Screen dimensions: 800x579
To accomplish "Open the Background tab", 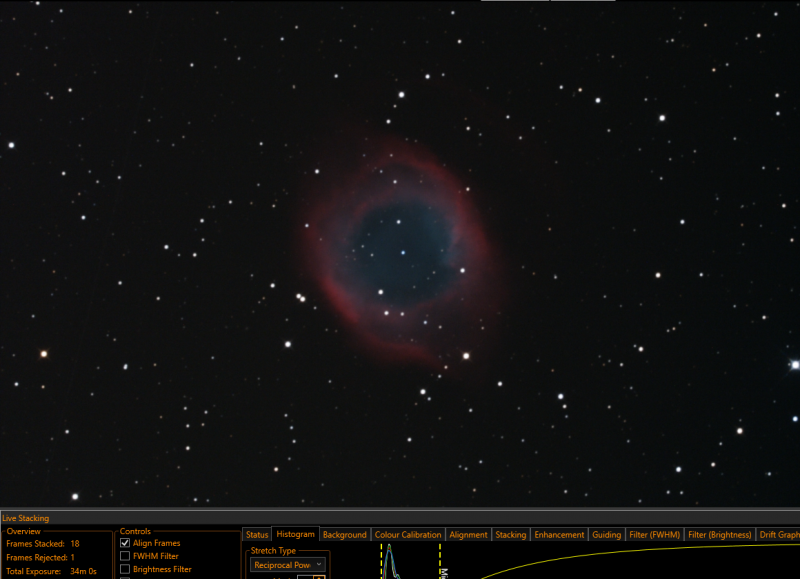I will (x=344, y=535).
